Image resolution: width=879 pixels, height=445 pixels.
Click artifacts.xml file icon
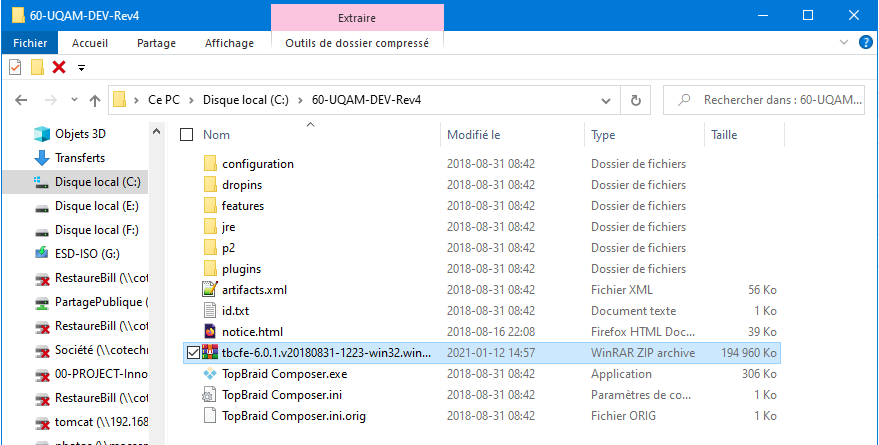[x=209, y=290]
